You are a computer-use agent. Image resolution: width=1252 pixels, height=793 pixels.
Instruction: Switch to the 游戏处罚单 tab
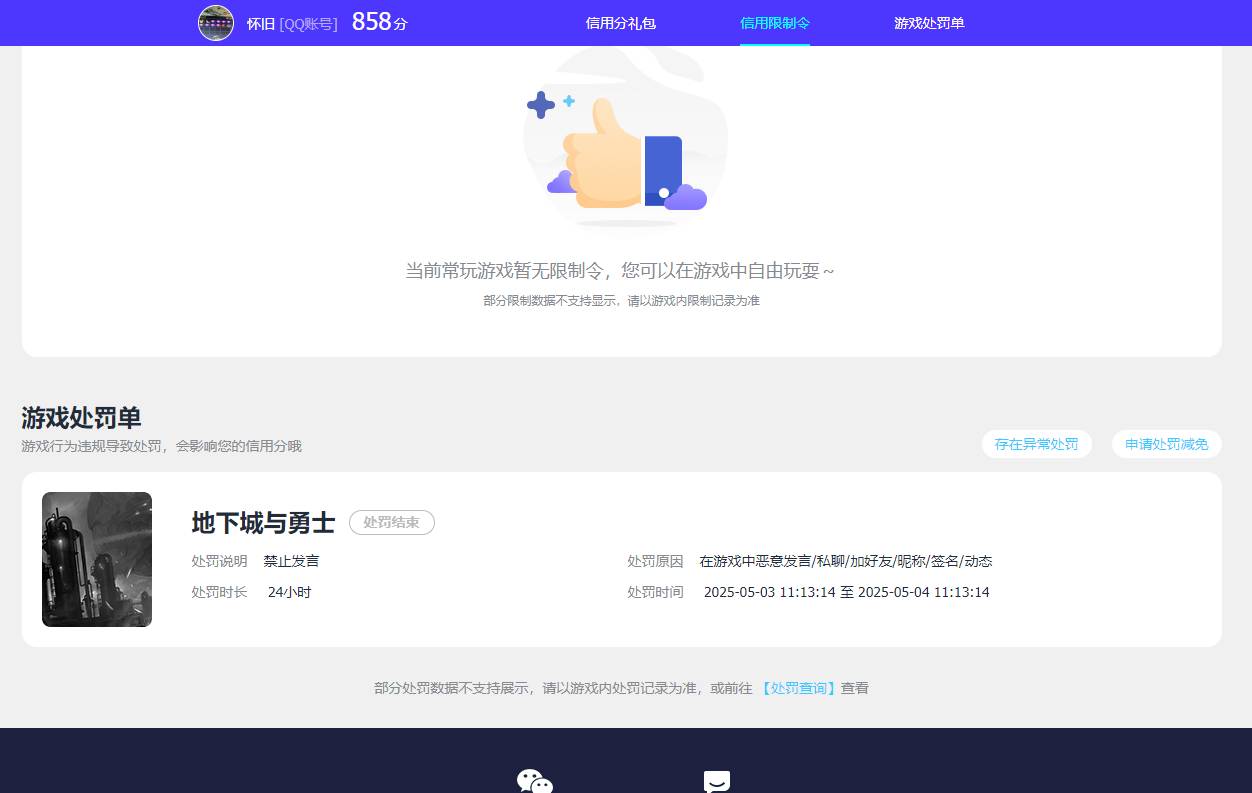929,23
